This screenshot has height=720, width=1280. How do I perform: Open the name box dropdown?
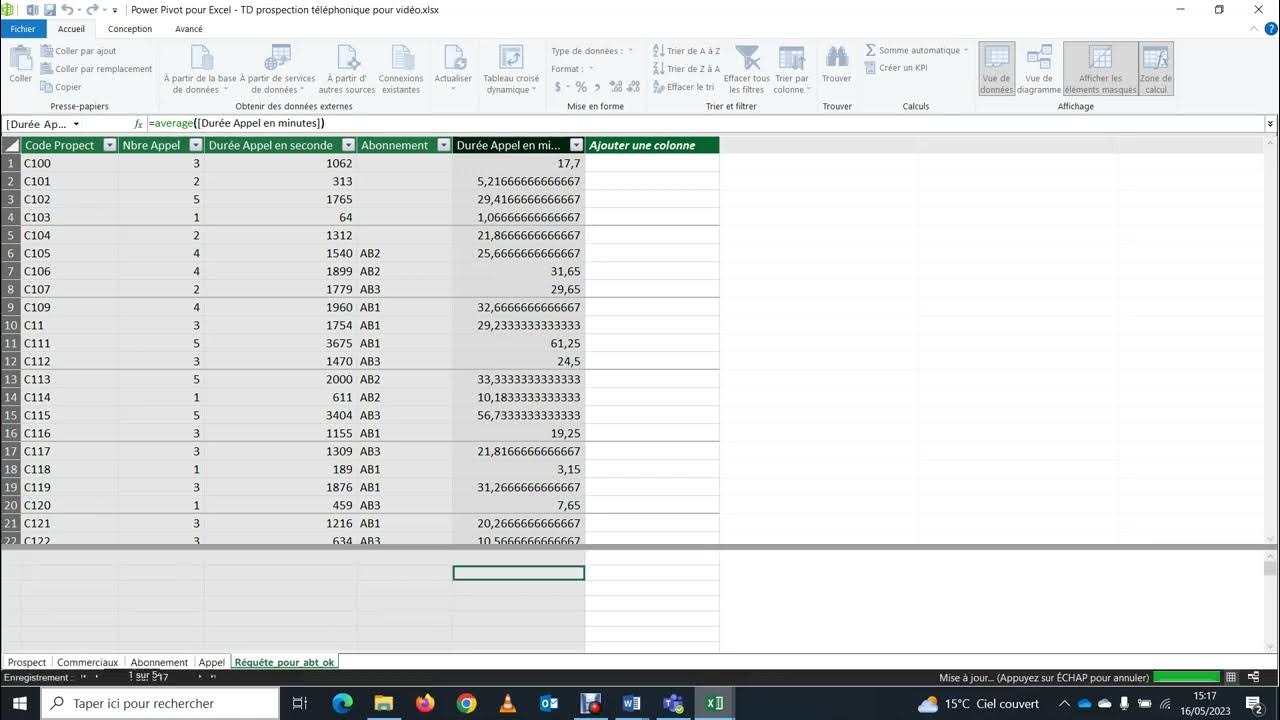pyautogui.click(x=76, y=125)
